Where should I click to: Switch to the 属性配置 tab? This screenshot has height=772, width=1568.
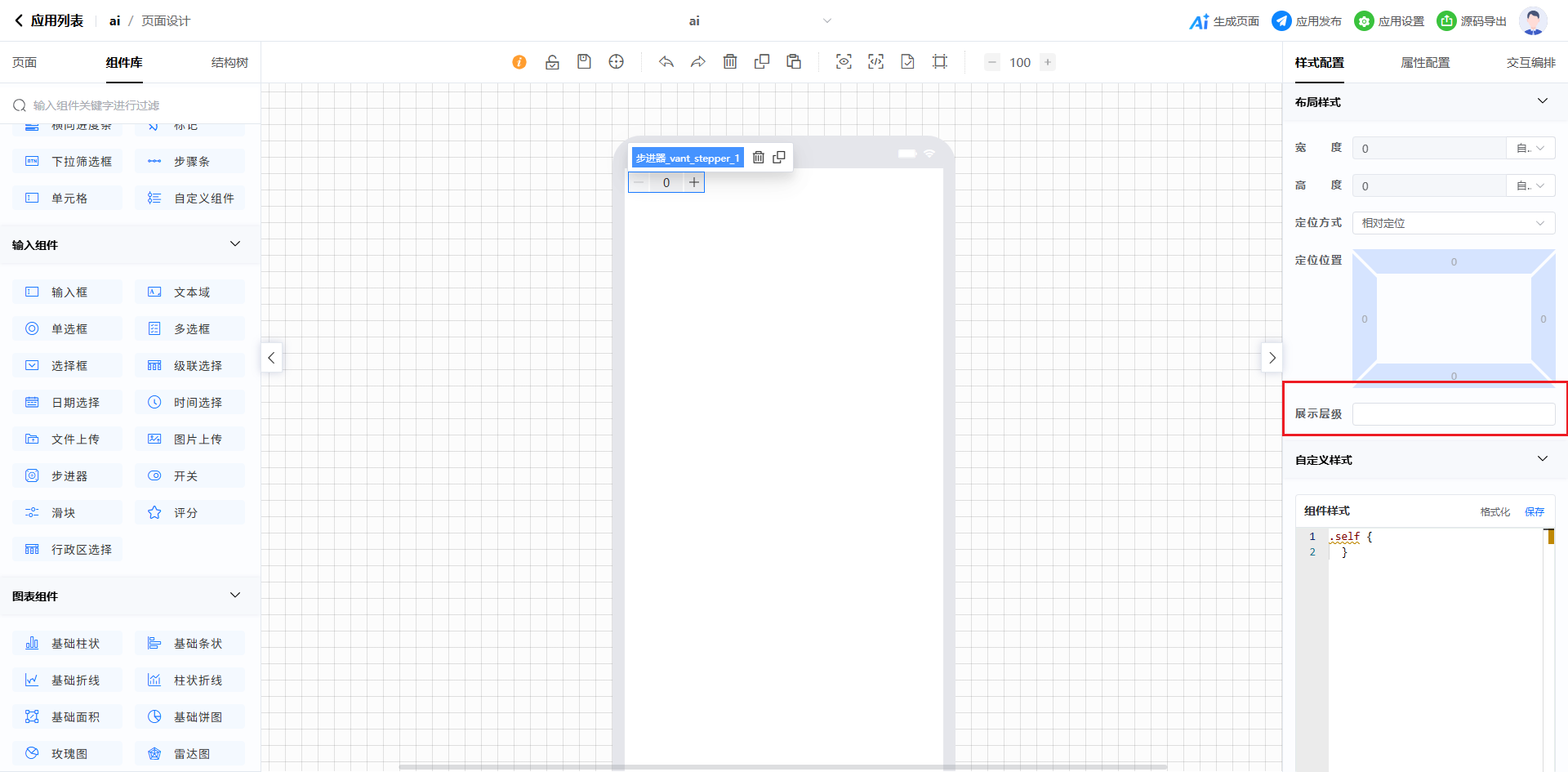click(1425, 63)
